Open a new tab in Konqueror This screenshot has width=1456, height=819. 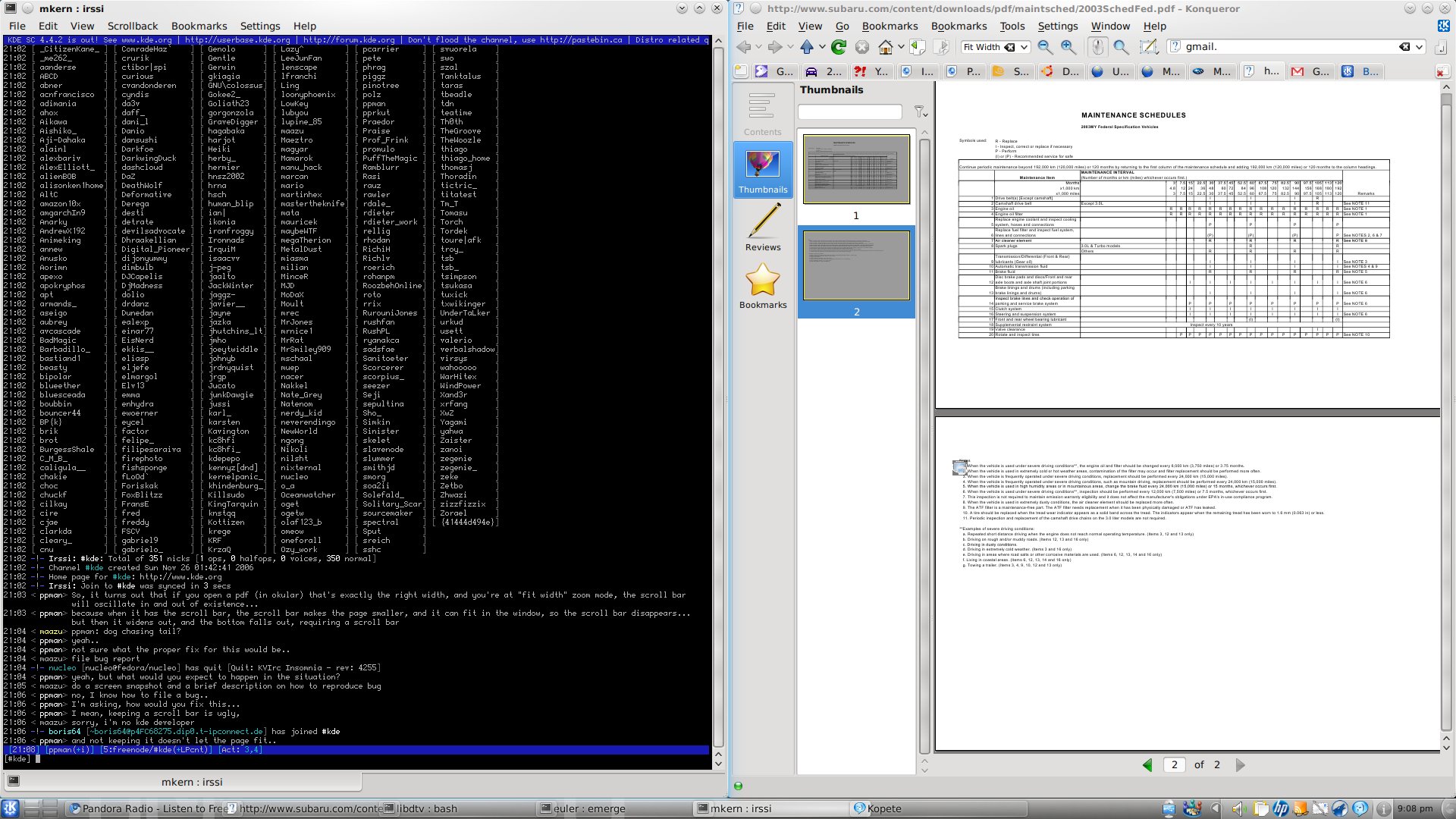click(741, 71)
